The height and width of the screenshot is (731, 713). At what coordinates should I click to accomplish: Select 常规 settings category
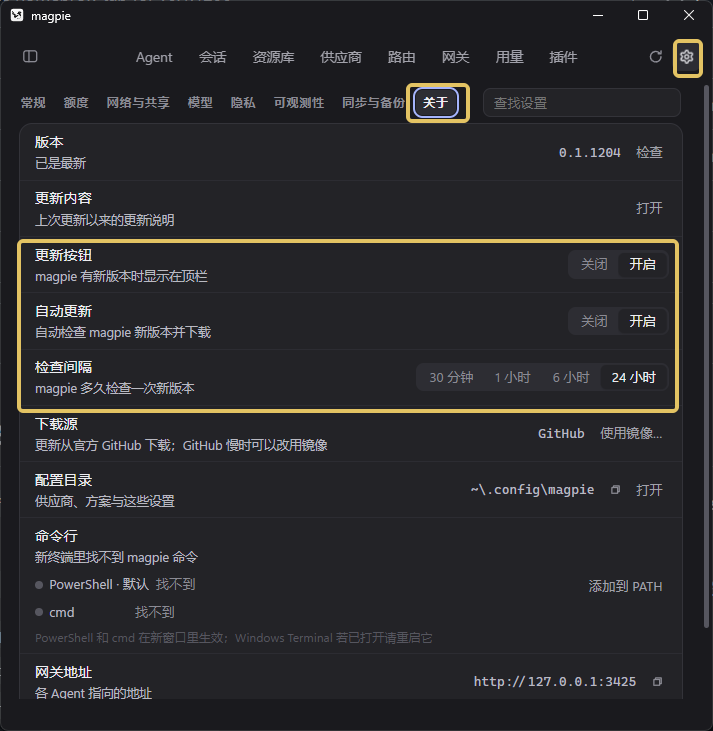pyautogui.click(x=33, y=103)
